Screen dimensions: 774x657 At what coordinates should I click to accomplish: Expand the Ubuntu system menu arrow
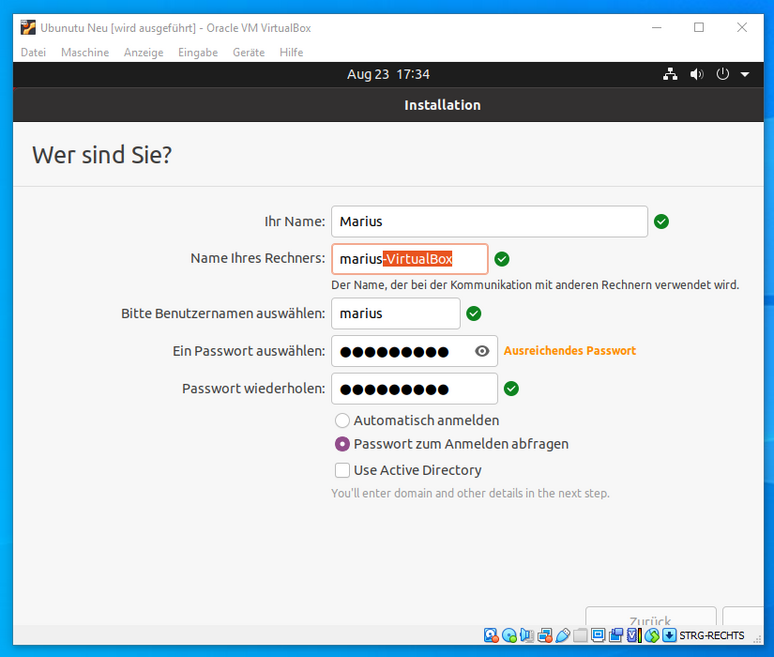point(745,74)
